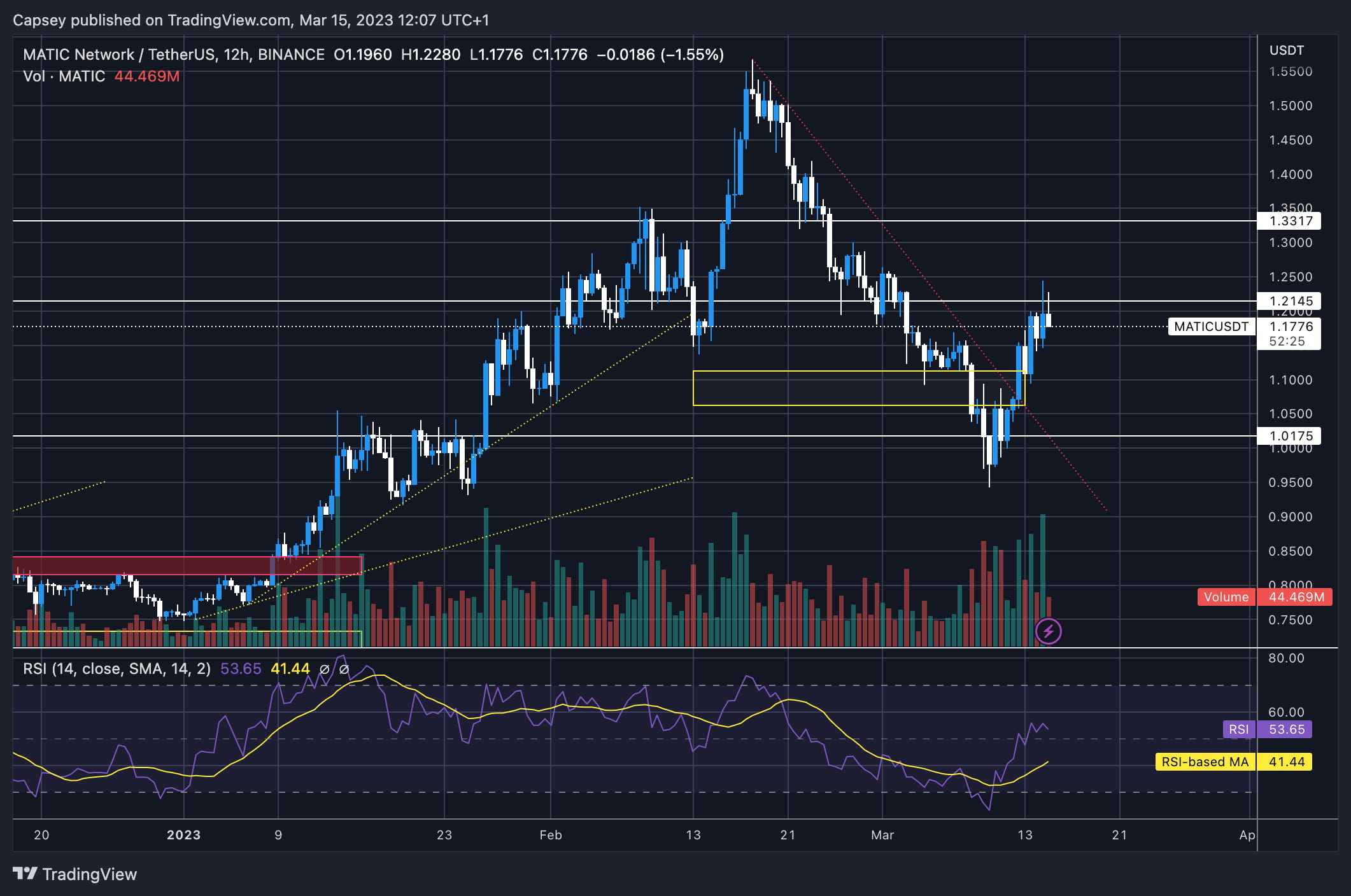The height and width of the screenshot is (896, 1351).
Task: Select the 1.2145 horizontal line price label
Action: coord(1290,301)
